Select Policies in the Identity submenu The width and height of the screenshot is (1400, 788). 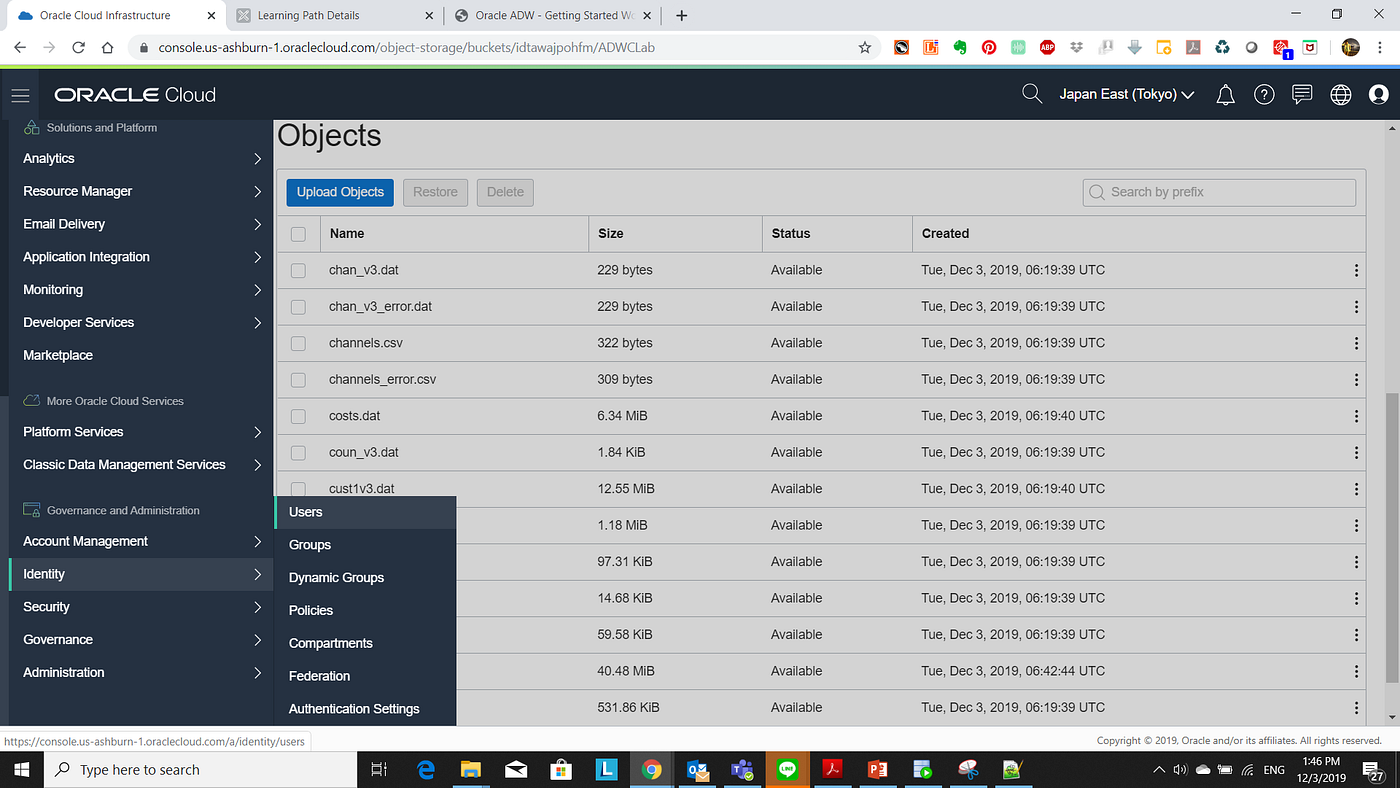click(365, 610)
